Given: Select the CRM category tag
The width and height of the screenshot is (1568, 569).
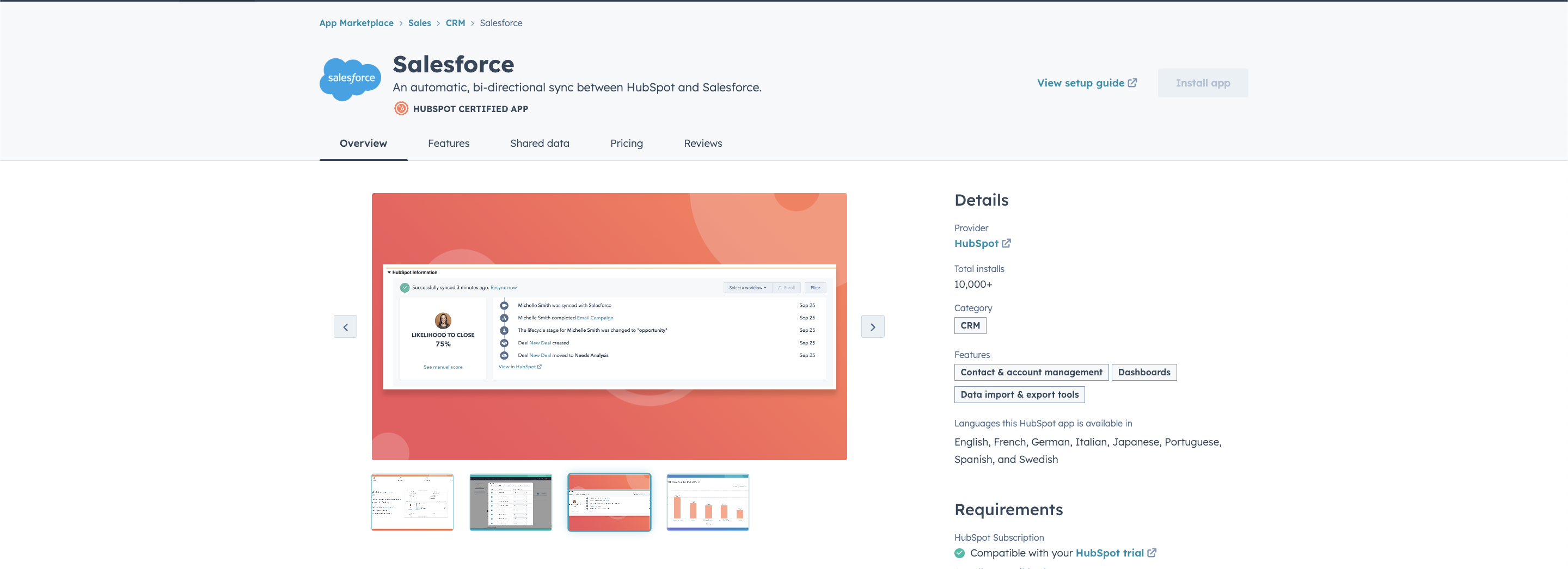Looking at the screenshot, I should (970, 326).
